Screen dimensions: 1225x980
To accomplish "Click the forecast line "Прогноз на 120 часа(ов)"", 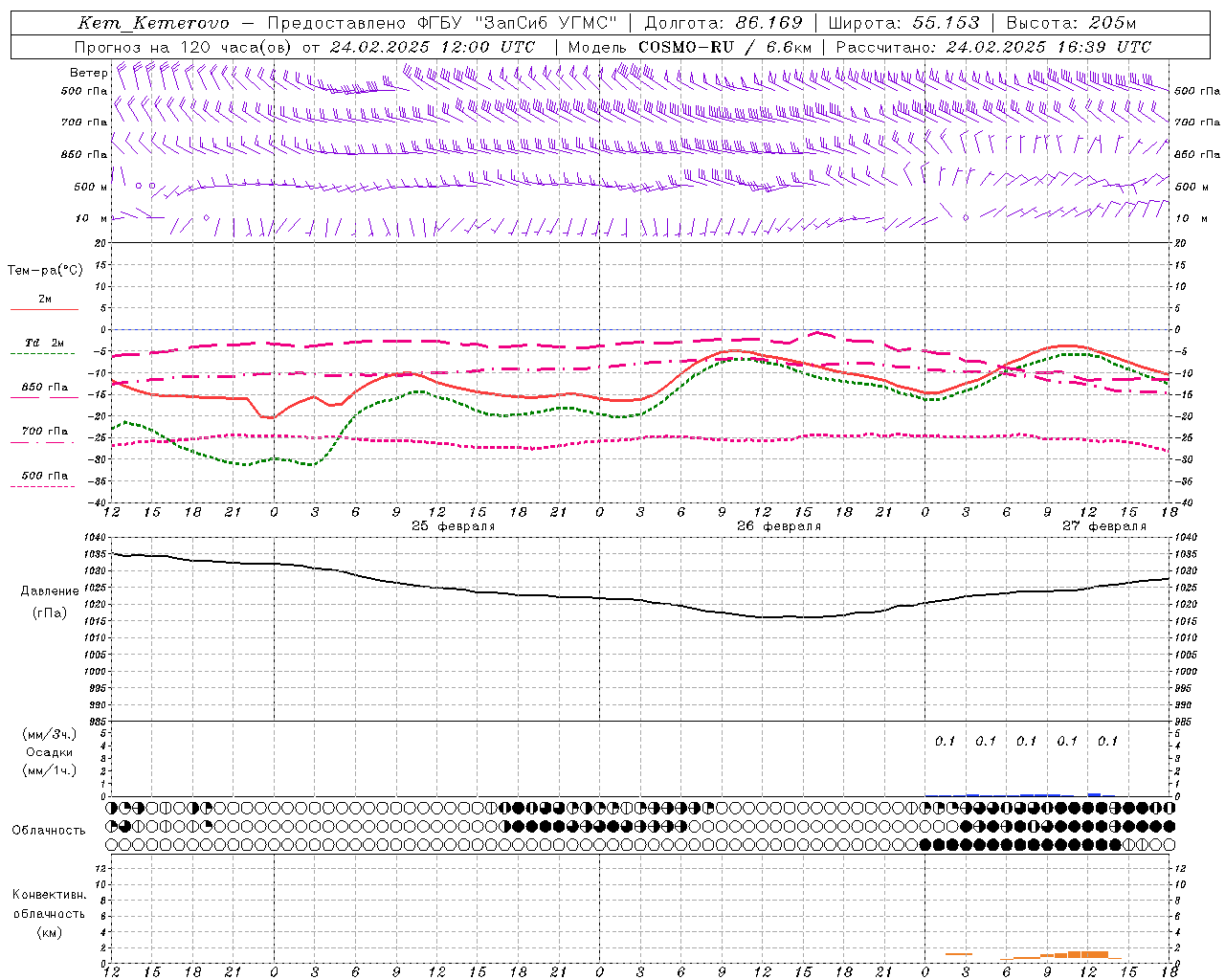I will click(x=184, y=47).
